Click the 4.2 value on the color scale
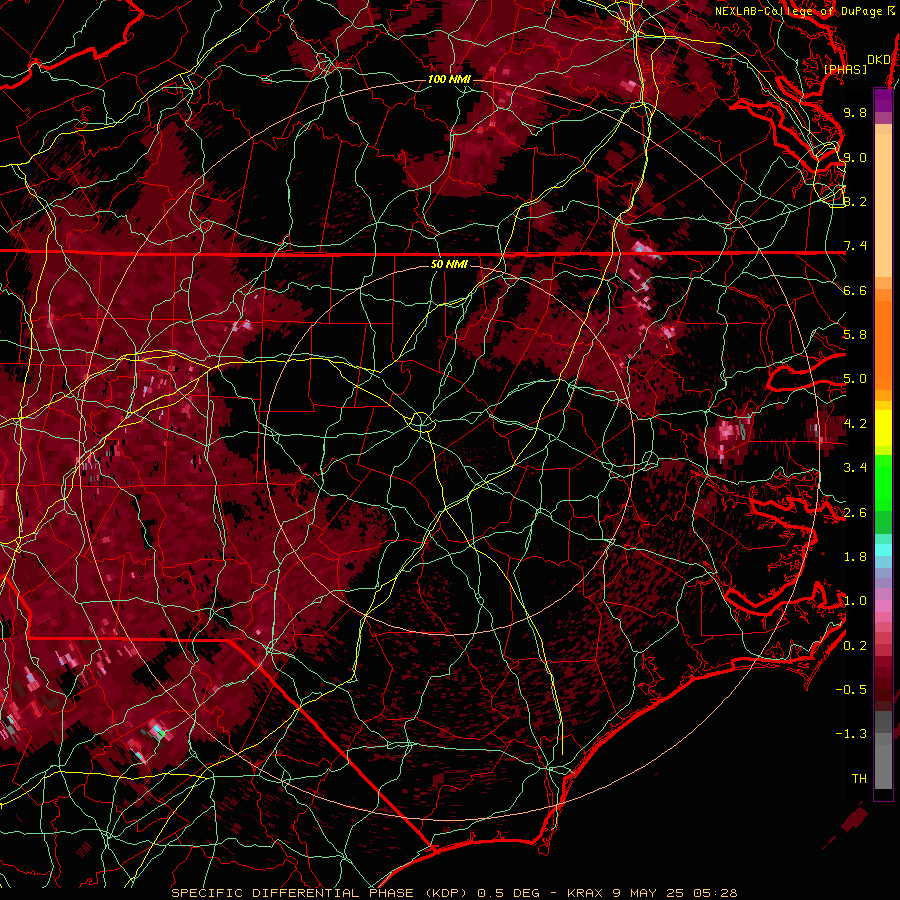 [x=855, y=424]
